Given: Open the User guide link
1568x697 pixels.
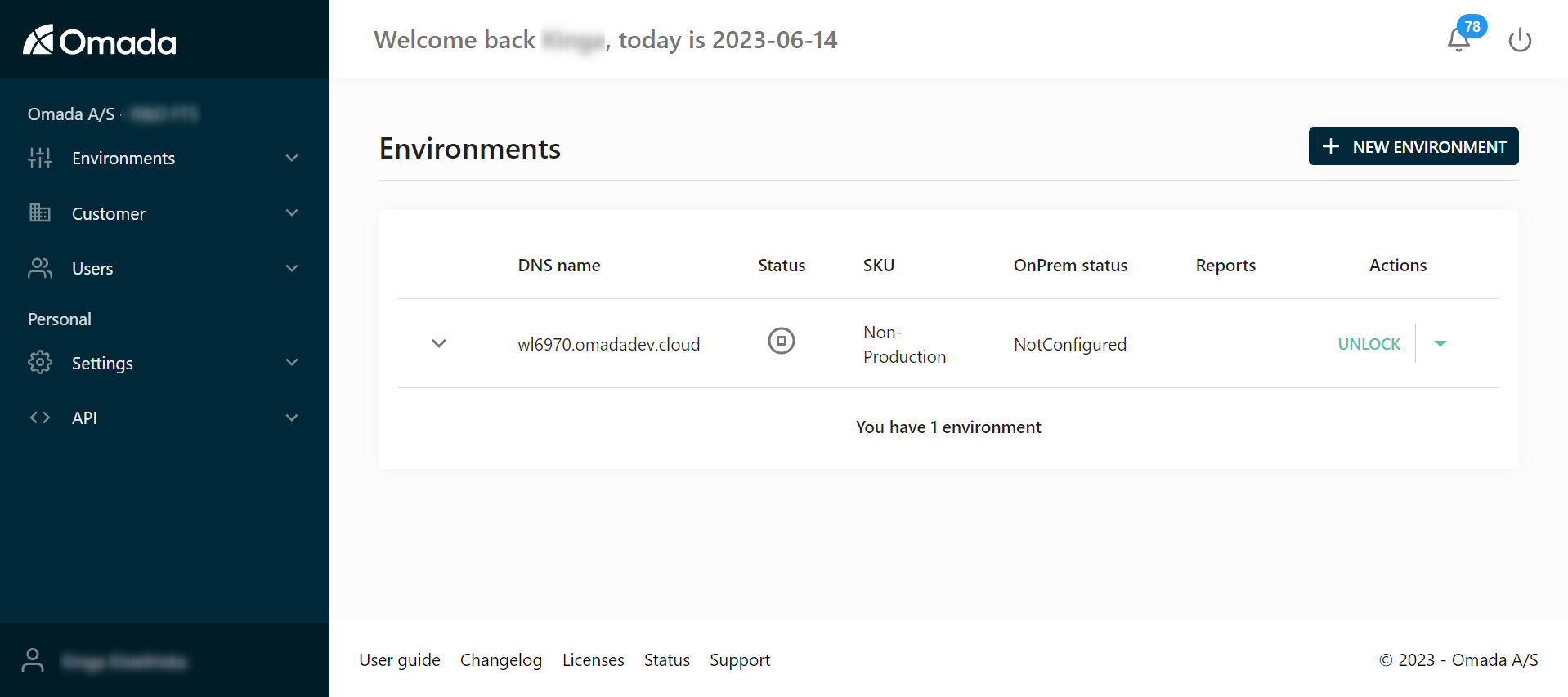Looking at the screenshot, I should (x=400, y=660).
